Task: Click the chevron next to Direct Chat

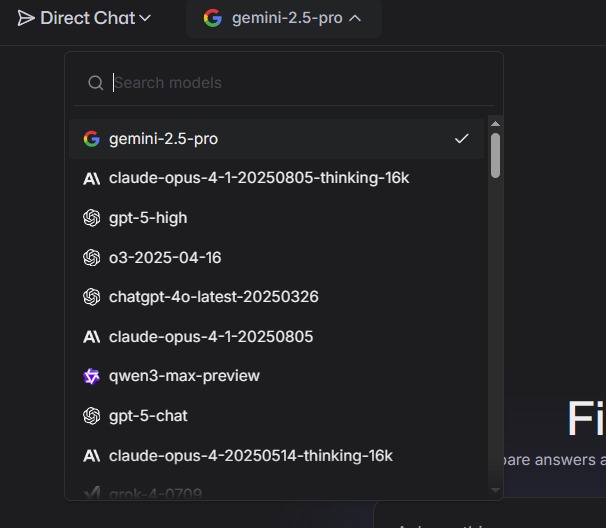Action: (x=146, y=18)
